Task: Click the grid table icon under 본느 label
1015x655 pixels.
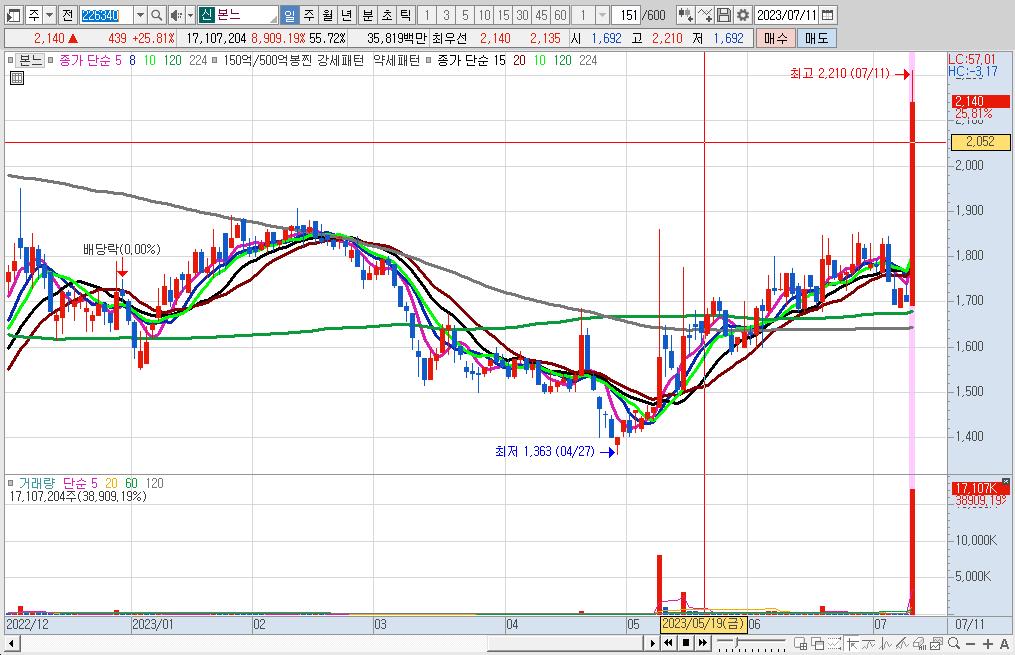Action: pyautogui.click(x=17, y=78)
